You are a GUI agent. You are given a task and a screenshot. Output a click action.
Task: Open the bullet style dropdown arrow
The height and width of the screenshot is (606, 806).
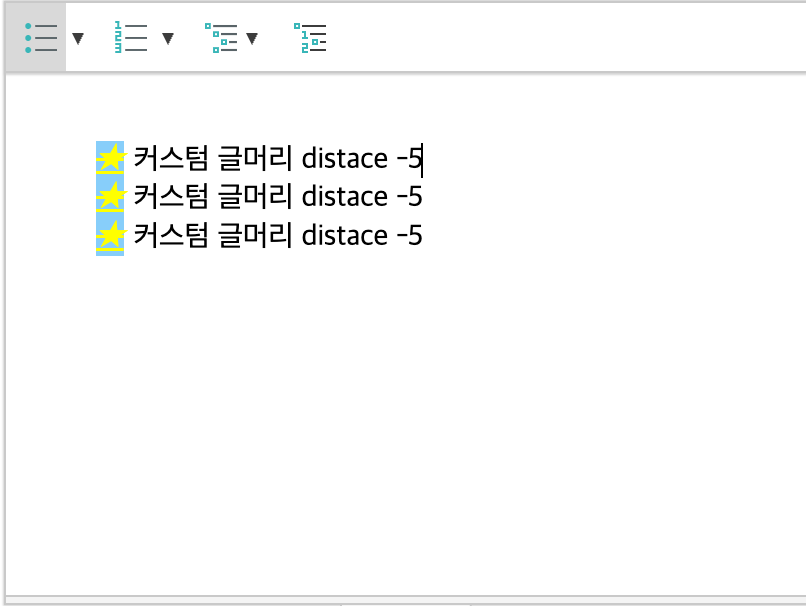point(78,39)
